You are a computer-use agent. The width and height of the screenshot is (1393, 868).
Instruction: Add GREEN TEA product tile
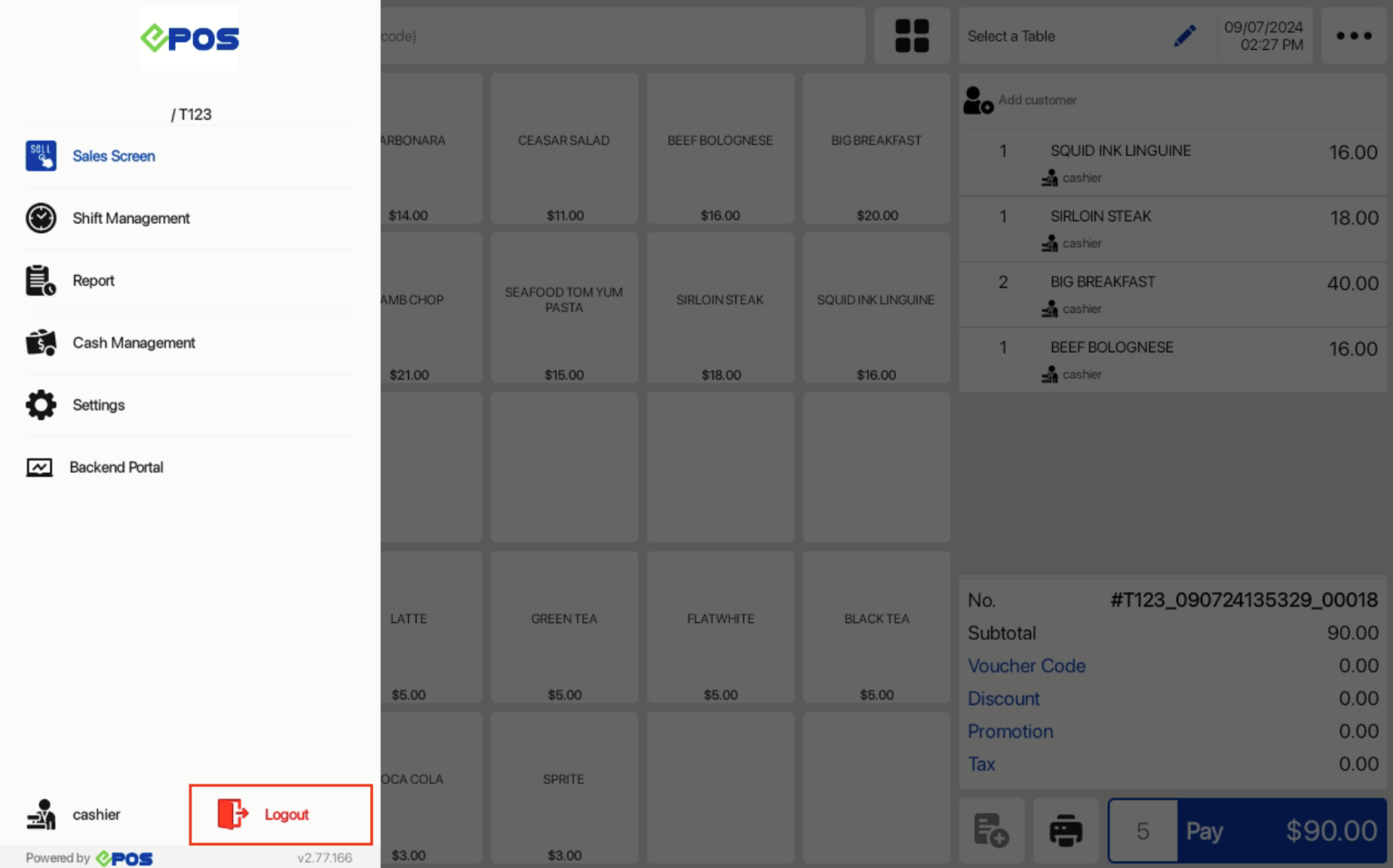click(x=564, y=628)
